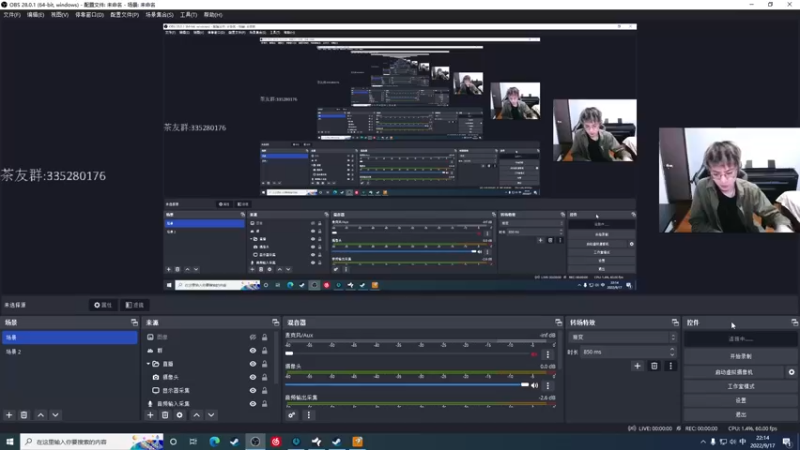
Task: Open options dots for 摄像头 audio channel
Action: click(x=547, y=385)
